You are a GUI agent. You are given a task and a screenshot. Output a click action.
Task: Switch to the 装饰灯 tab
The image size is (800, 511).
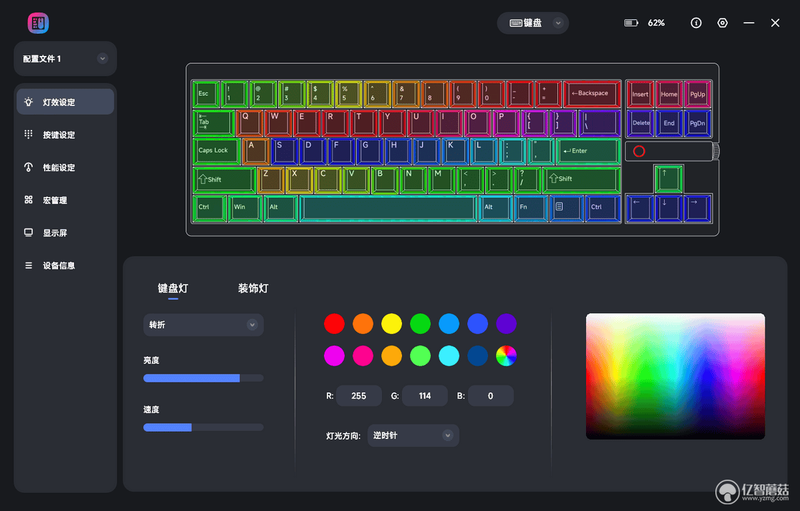pos(253,288)
